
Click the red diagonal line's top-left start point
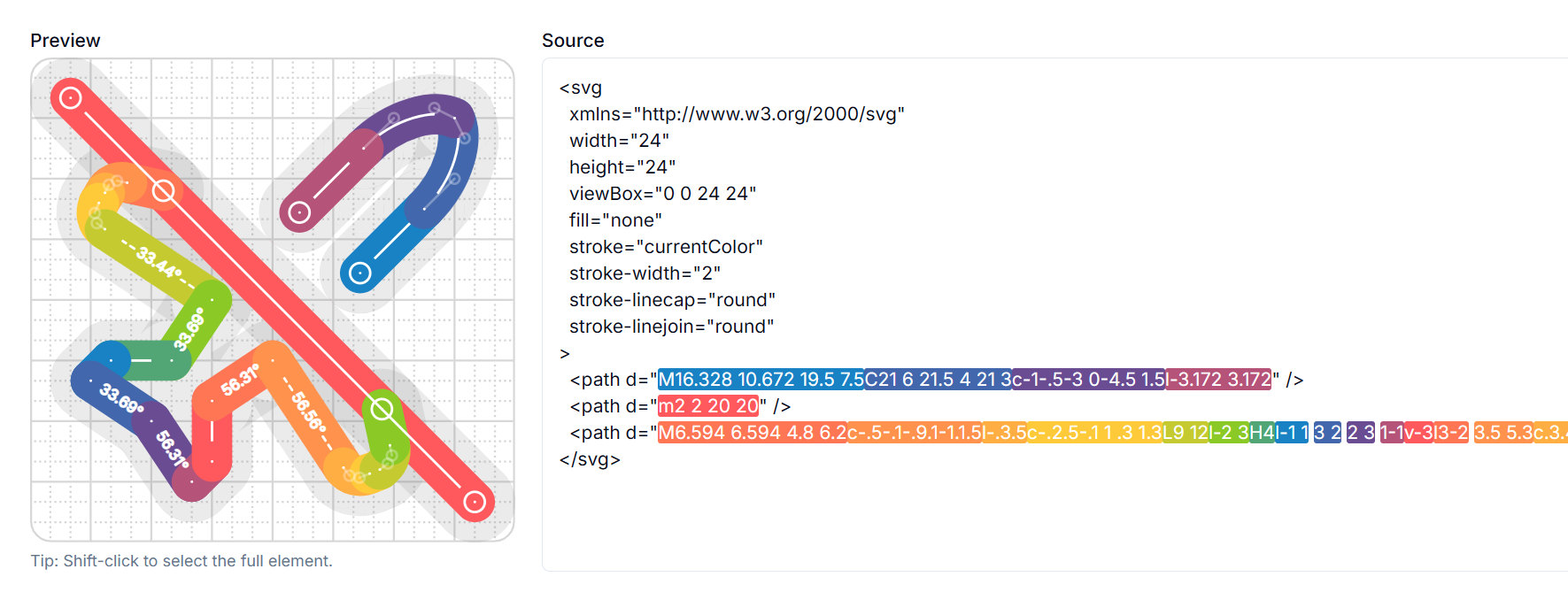71,97
